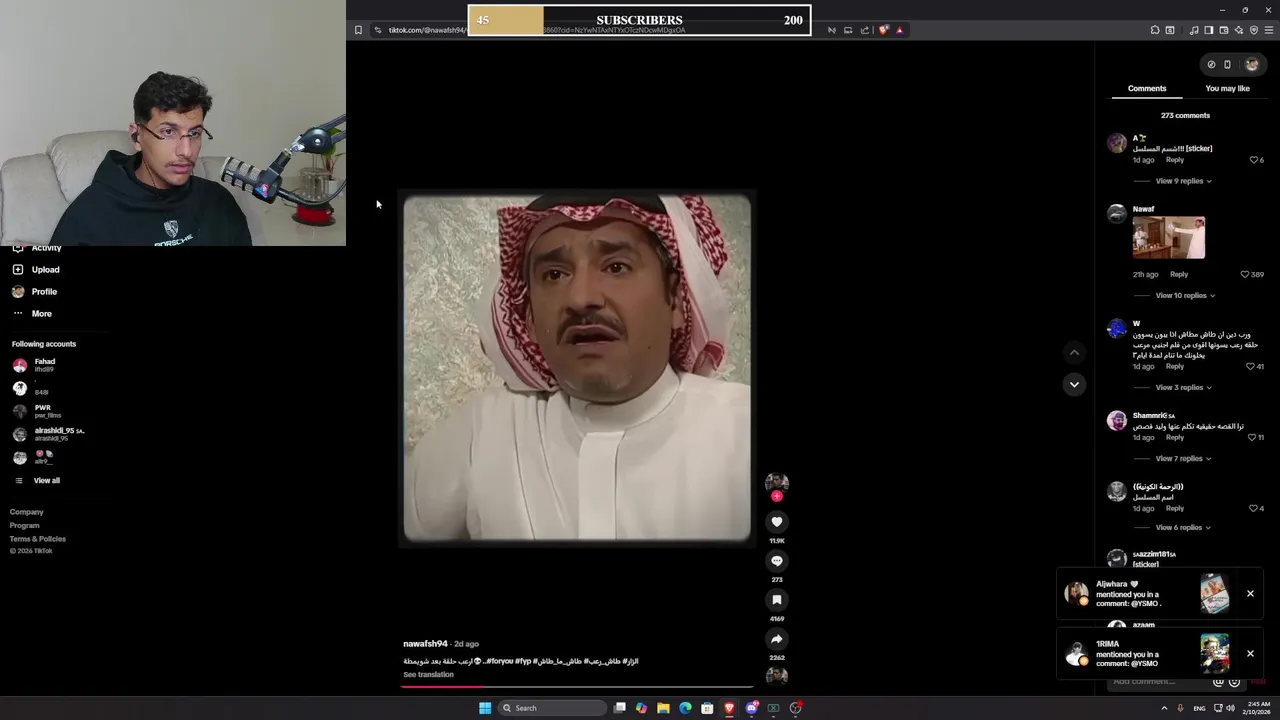Image resolution: width=1280 pixels, height=720 pixels.
Task: Open the Brave Wallet icon
Action: tap(1224, 30)
